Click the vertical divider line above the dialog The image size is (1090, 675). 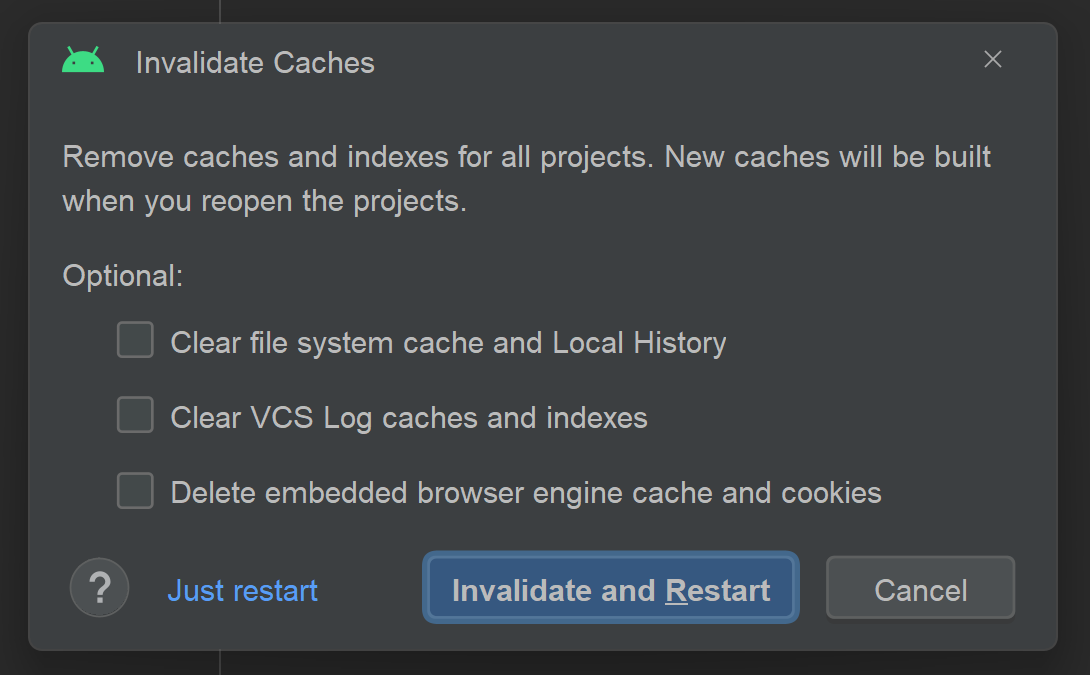[220, 11]
